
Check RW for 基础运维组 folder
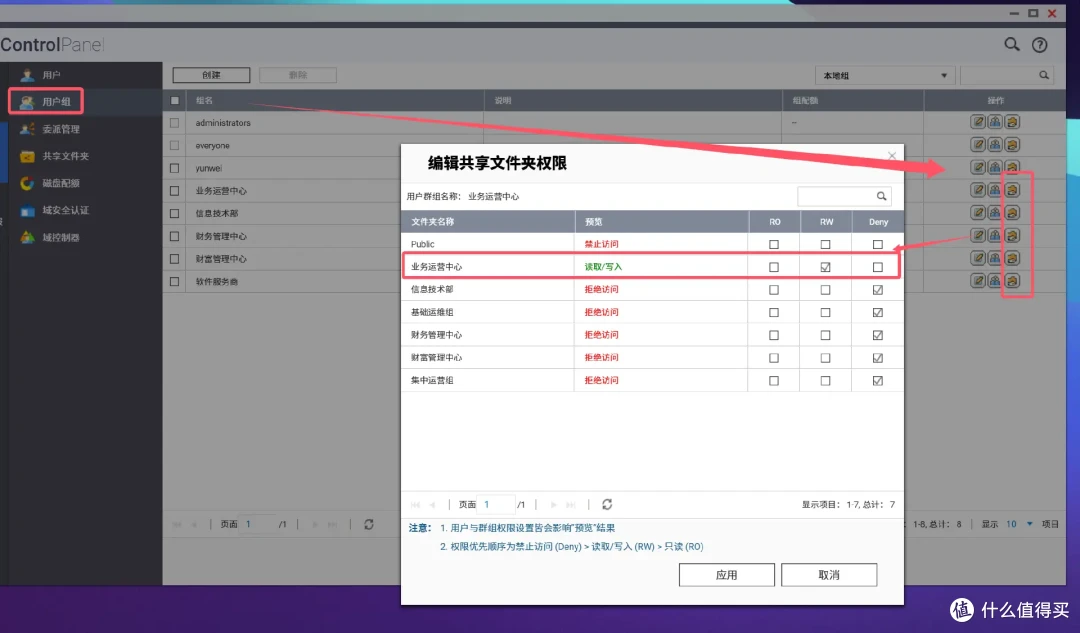pyautogui.click(x=825, y=313)
